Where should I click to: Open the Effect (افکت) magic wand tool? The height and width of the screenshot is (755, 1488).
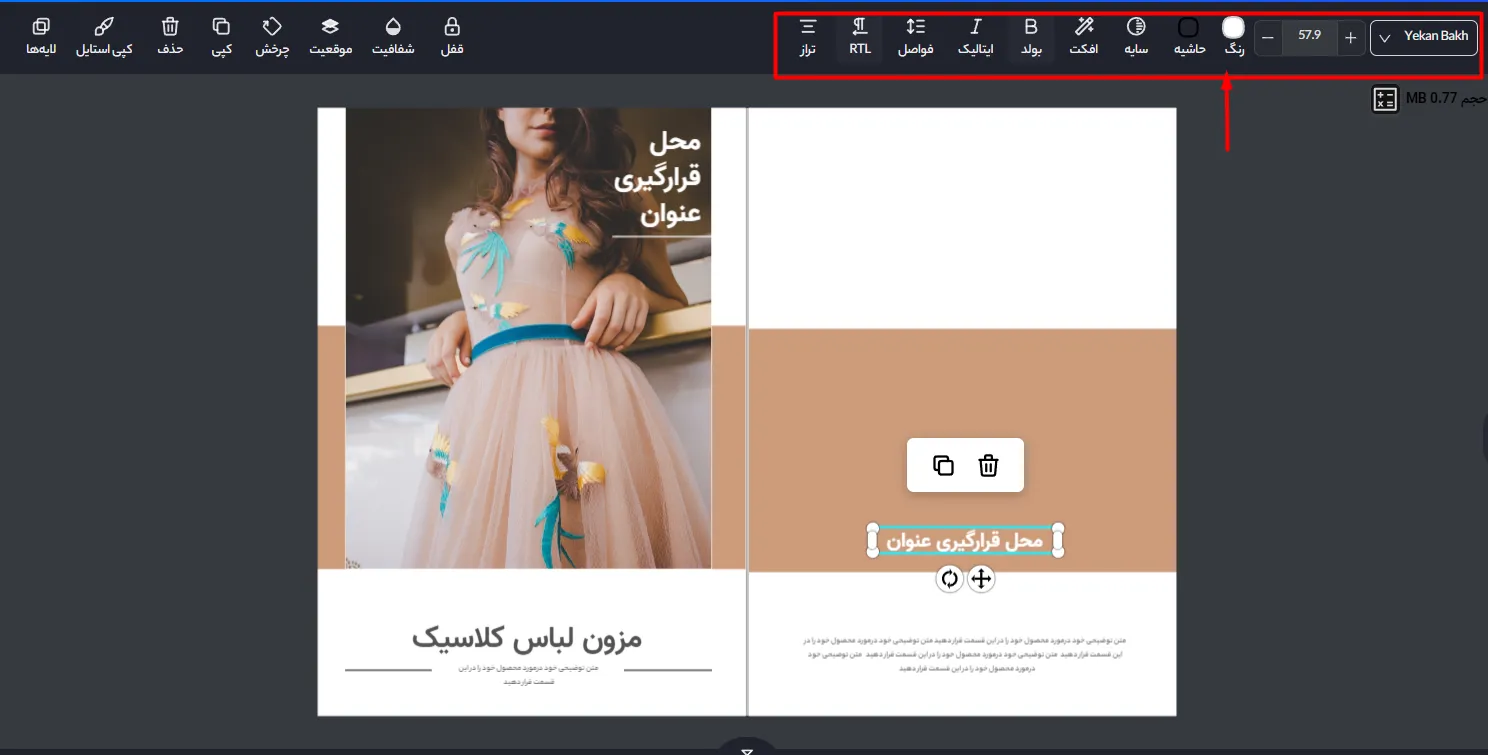pyautogui.click(x=1084, y=37)
